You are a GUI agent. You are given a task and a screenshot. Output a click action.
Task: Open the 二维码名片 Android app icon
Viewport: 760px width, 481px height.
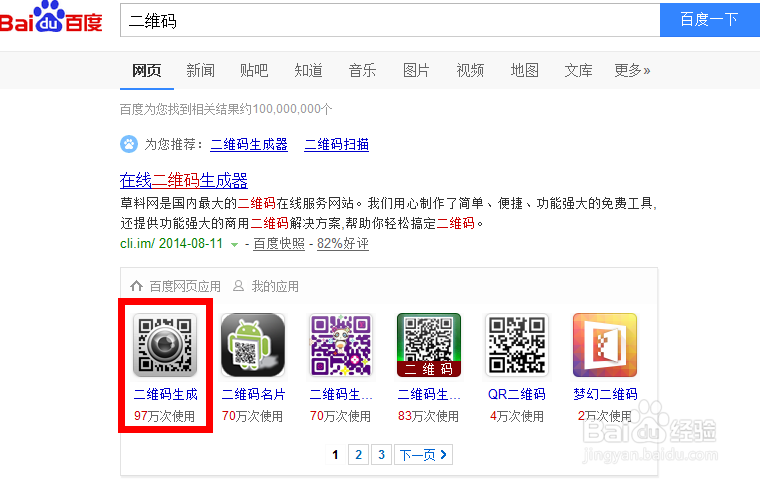pyautogui.click(x=253, y=345)
